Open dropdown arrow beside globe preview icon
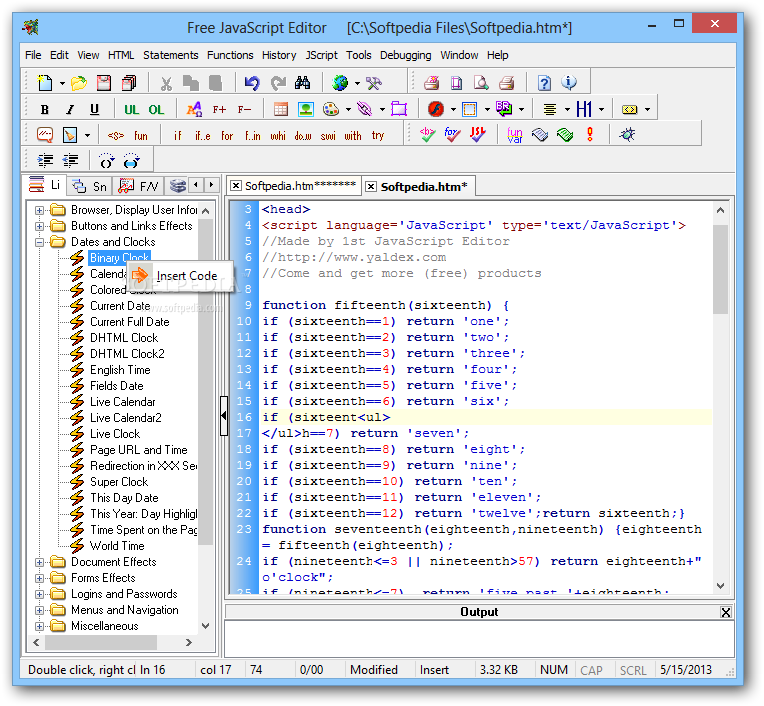 click(357, 84)
